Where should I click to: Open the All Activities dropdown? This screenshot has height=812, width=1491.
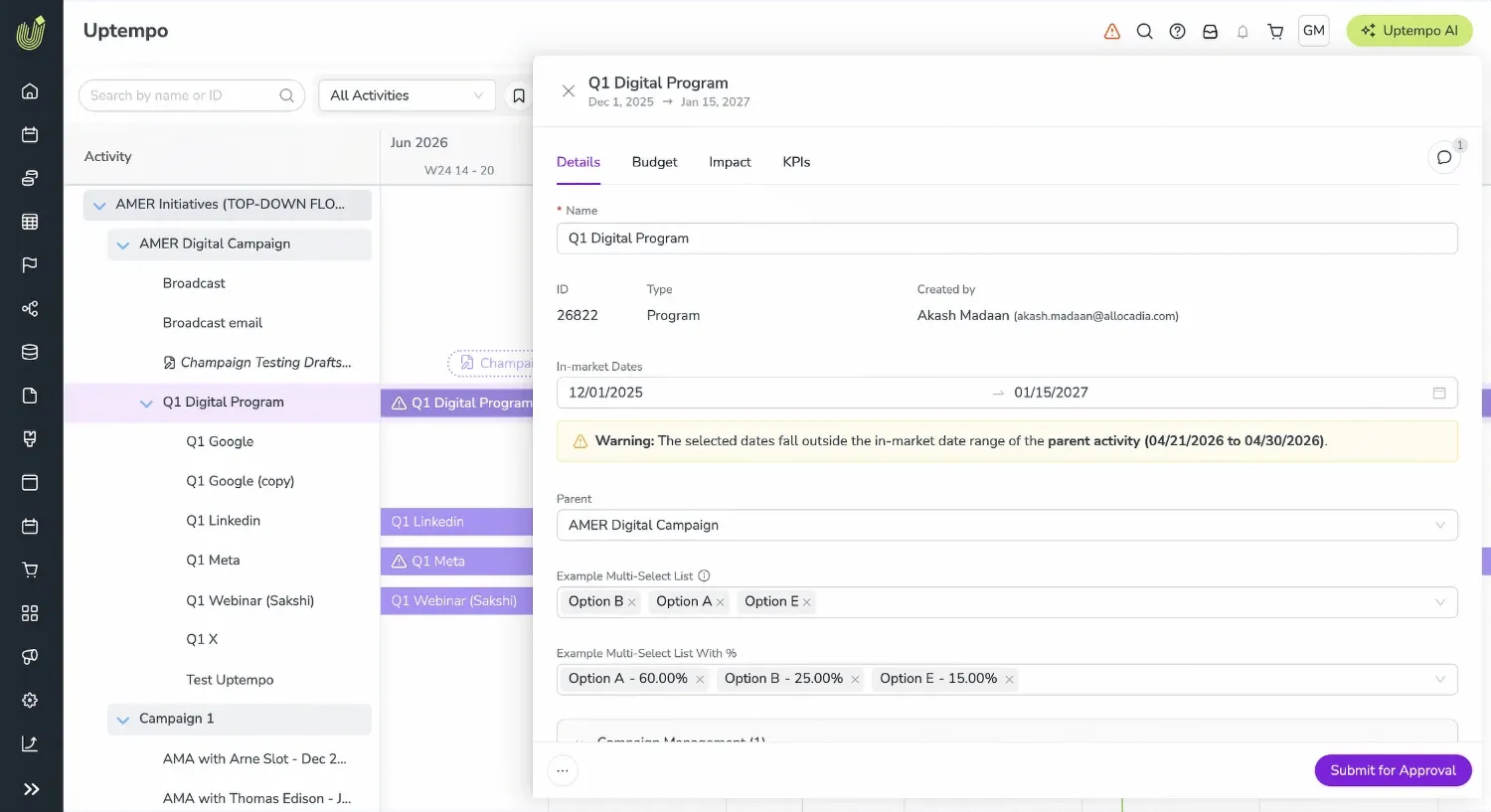[x=407, y=95]
